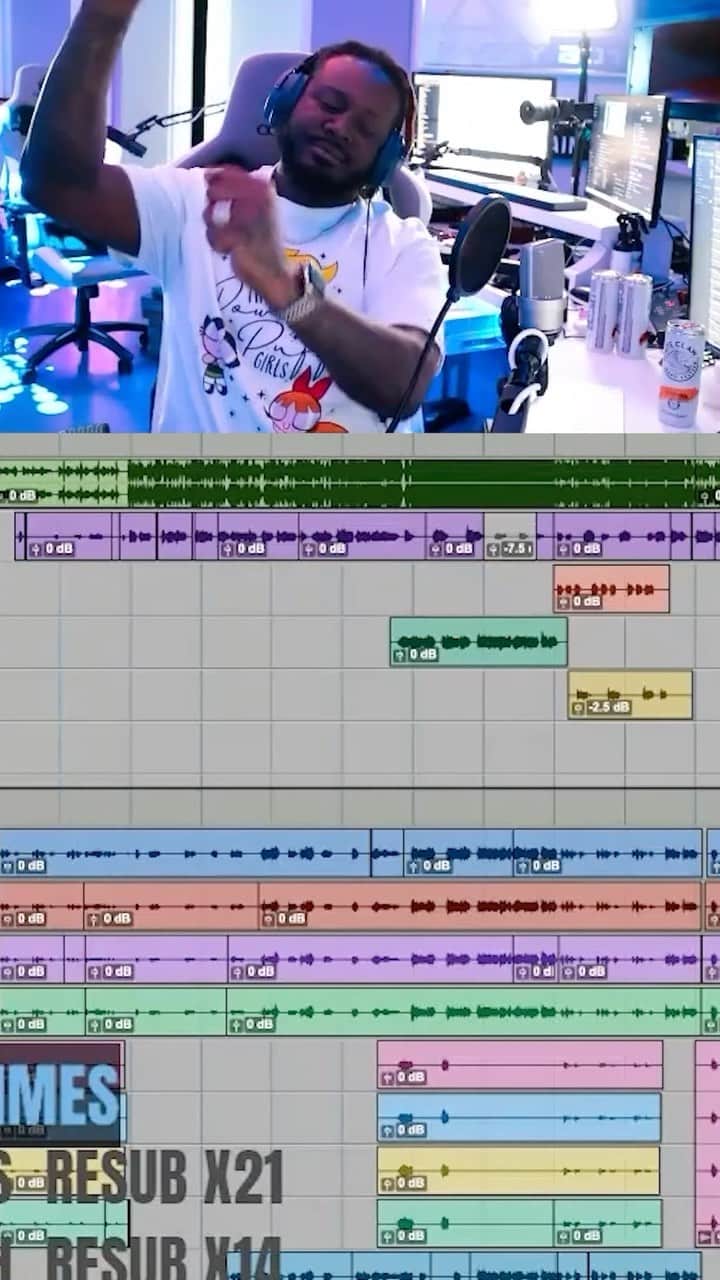Viewport: 720px width, 1280px height.
Task: Click the gain badge on lower yellow clip
Action: coord(404,1183)
